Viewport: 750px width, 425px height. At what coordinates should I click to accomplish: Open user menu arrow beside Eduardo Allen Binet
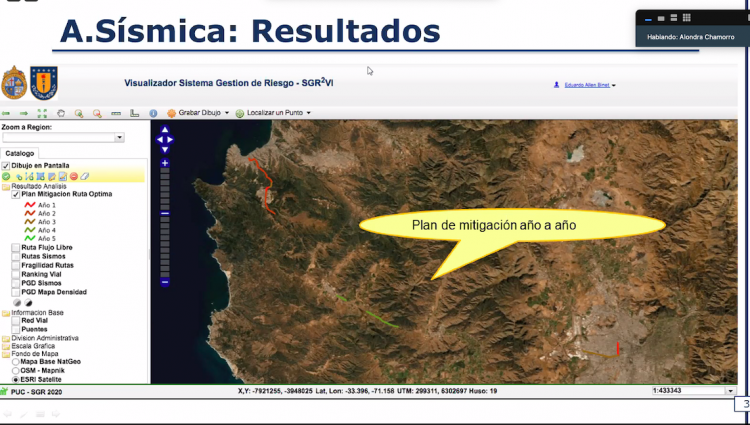pyautogui.click(x=614, y=86)
